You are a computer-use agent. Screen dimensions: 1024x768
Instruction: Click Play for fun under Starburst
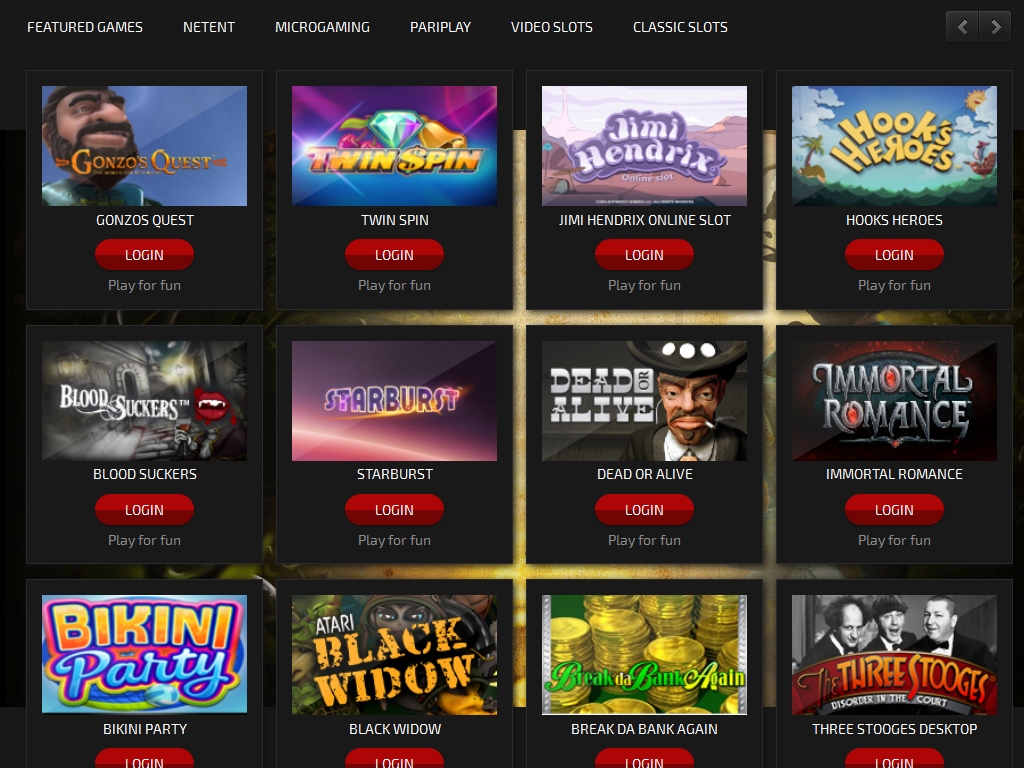tap(394, 540)
